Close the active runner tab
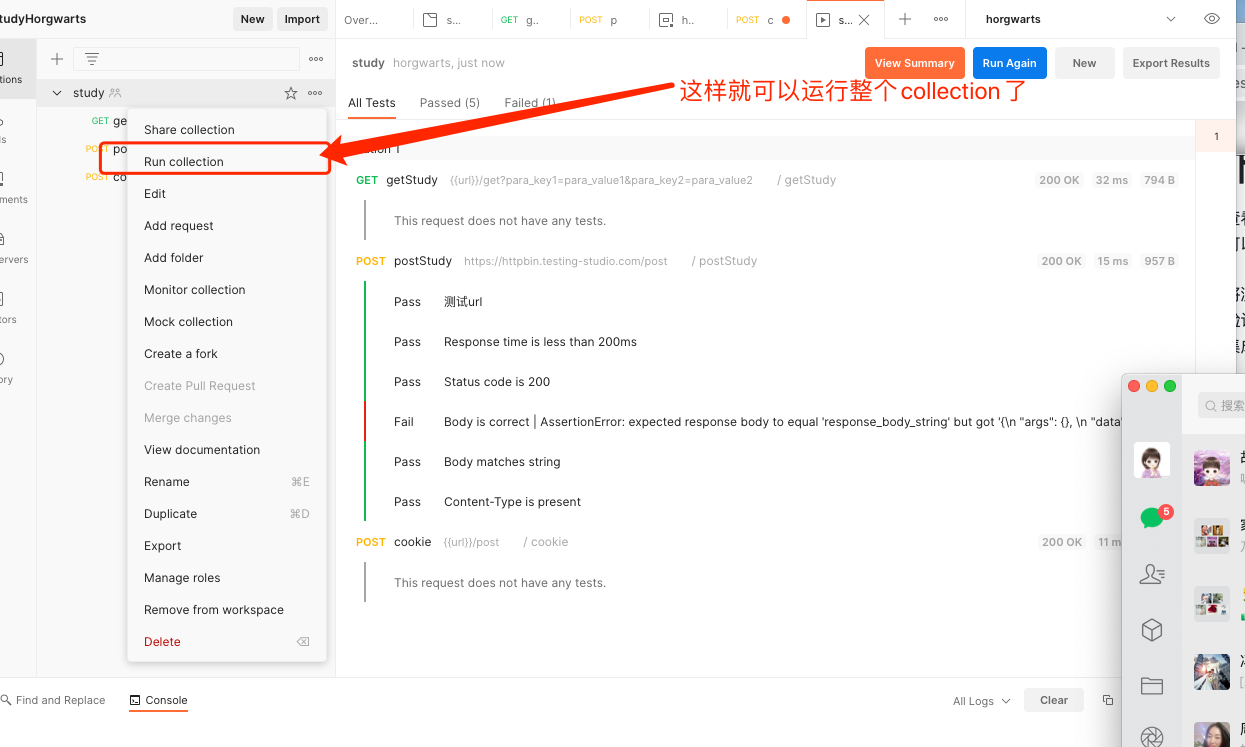 [x=864, y=19]
